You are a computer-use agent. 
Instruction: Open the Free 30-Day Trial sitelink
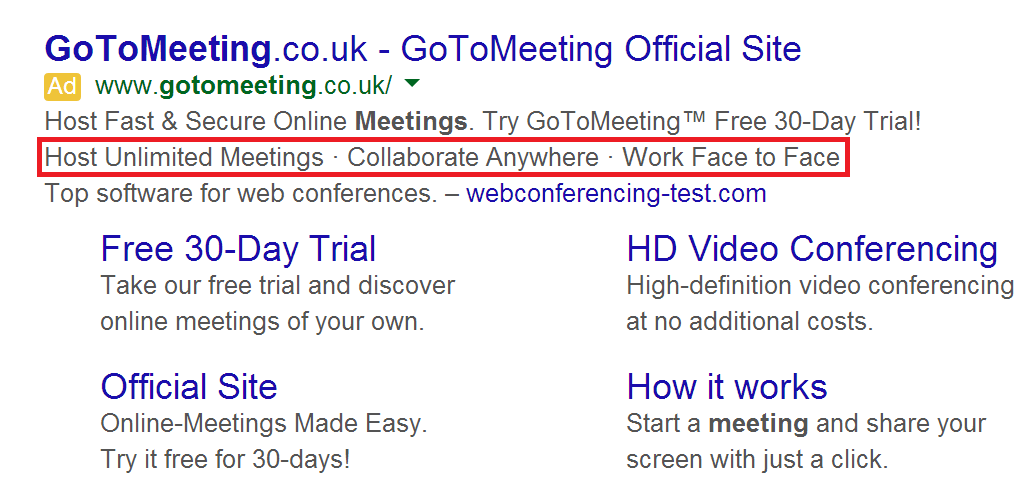[238, 248]
